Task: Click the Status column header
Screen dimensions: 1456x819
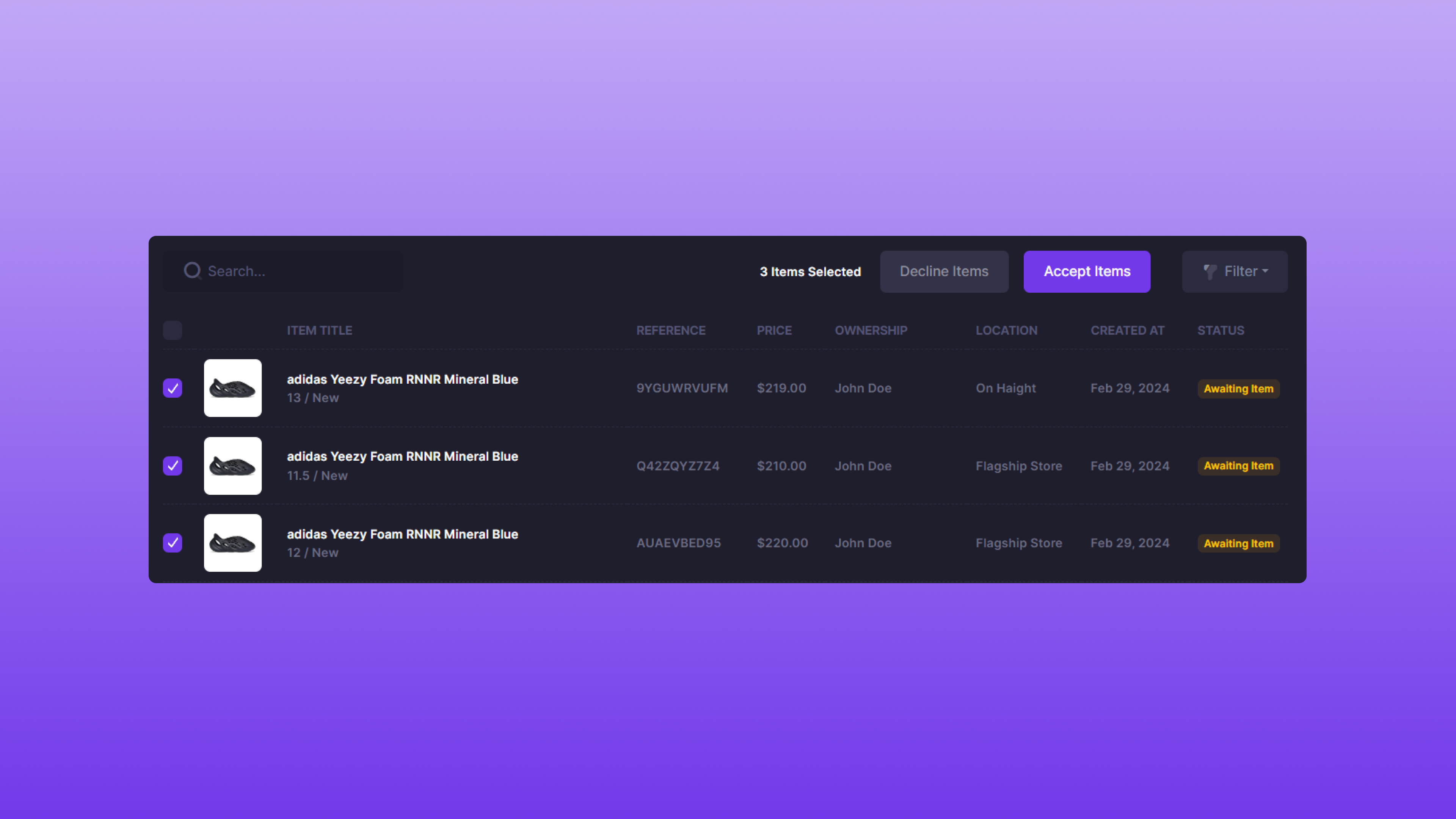Action: (1220, 331)
